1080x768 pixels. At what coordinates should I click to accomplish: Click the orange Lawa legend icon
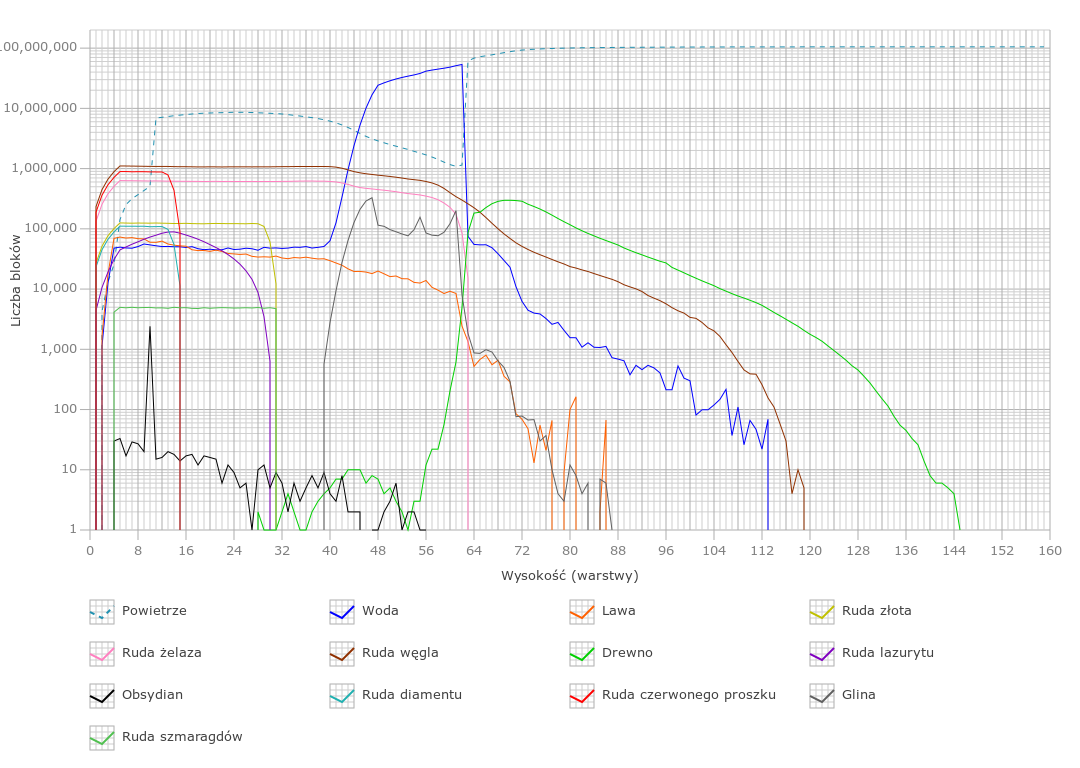click(x=582, y=611)
